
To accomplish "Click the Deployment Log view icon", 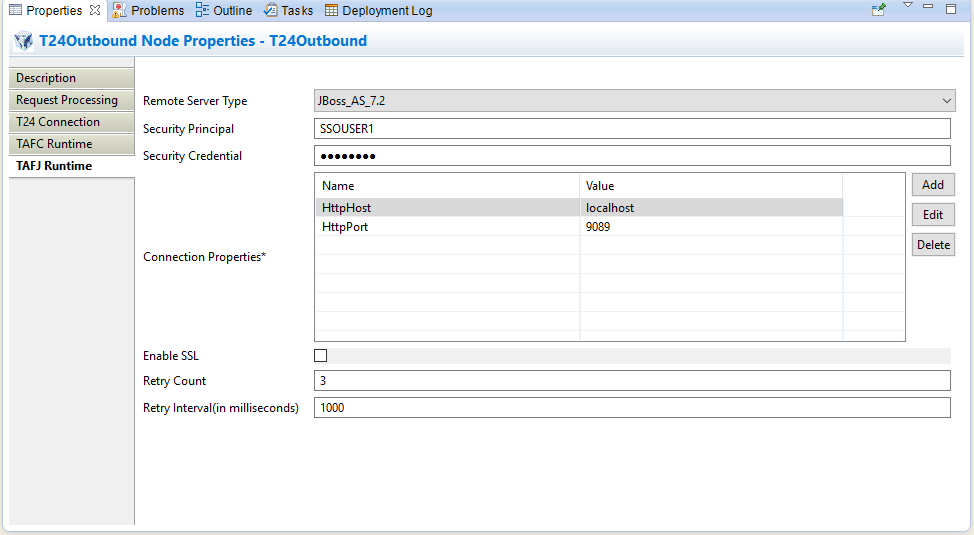I will 331,10.
